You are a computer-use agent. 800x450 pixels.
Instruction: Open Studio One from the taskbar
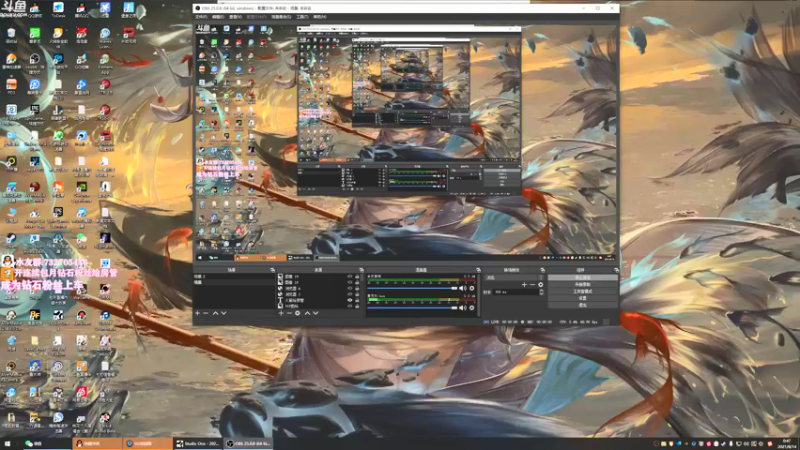196,444
